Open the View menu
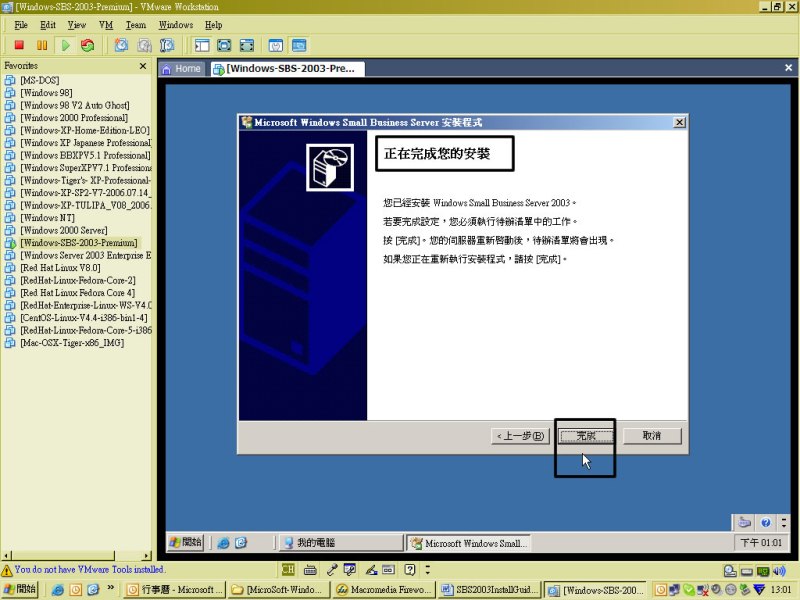The width and height of the screenshot is (800, 600). tap(77, 25)
